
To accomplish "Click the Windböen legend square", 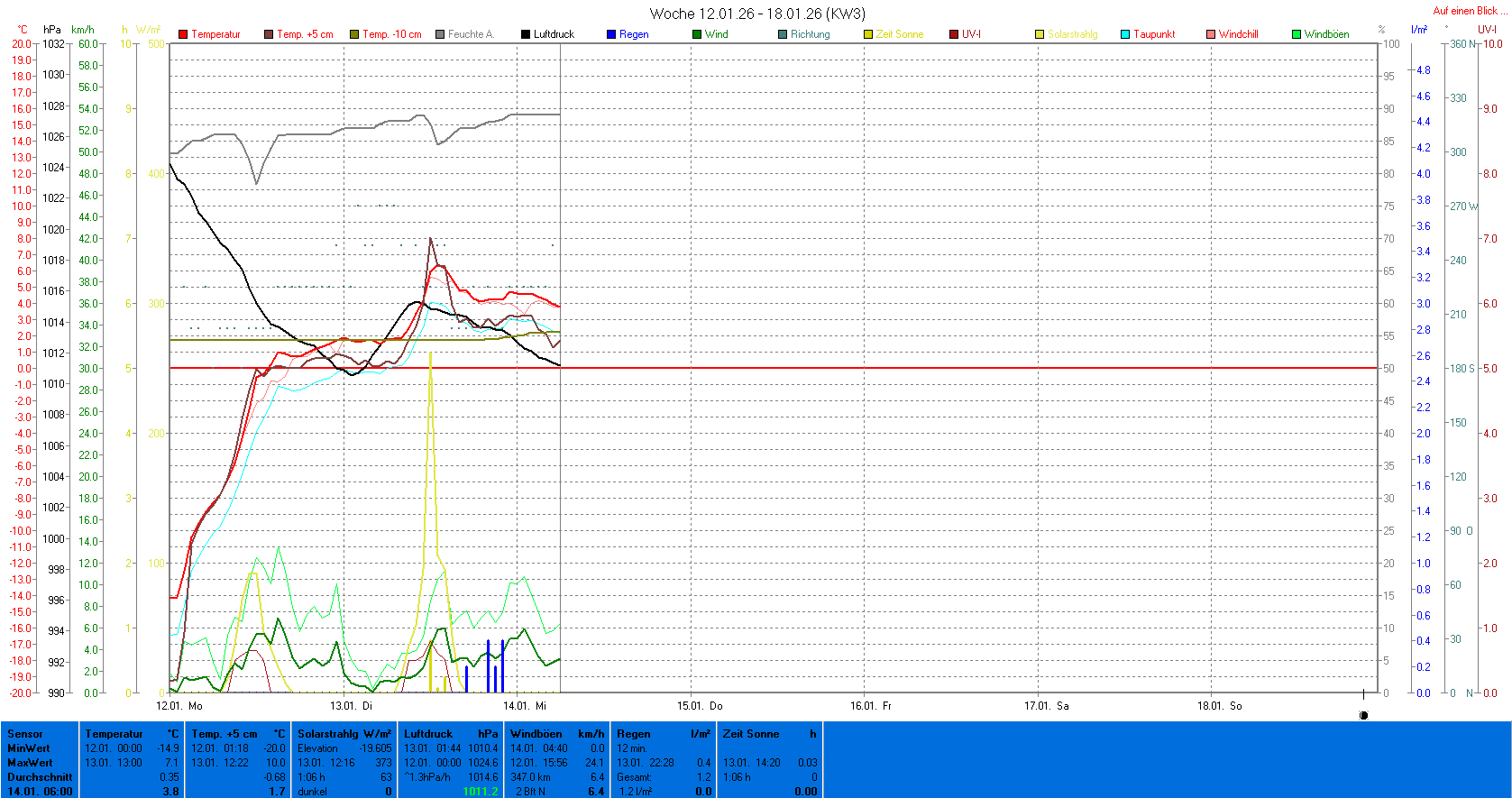I will 1297,34.
